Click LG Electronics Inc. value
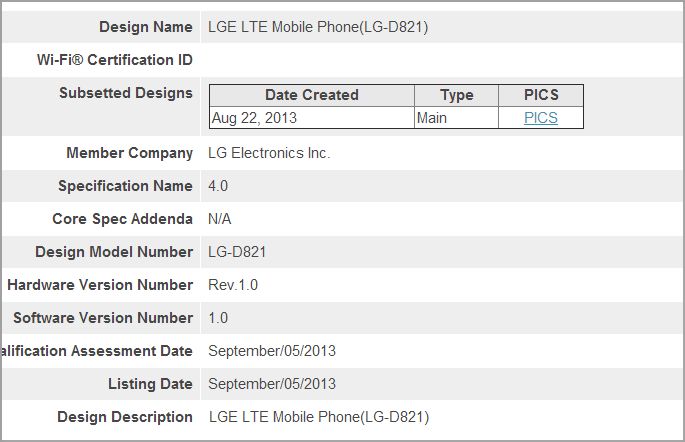The height and width of the screenshot is (442, 685). [x=269, y=153]
